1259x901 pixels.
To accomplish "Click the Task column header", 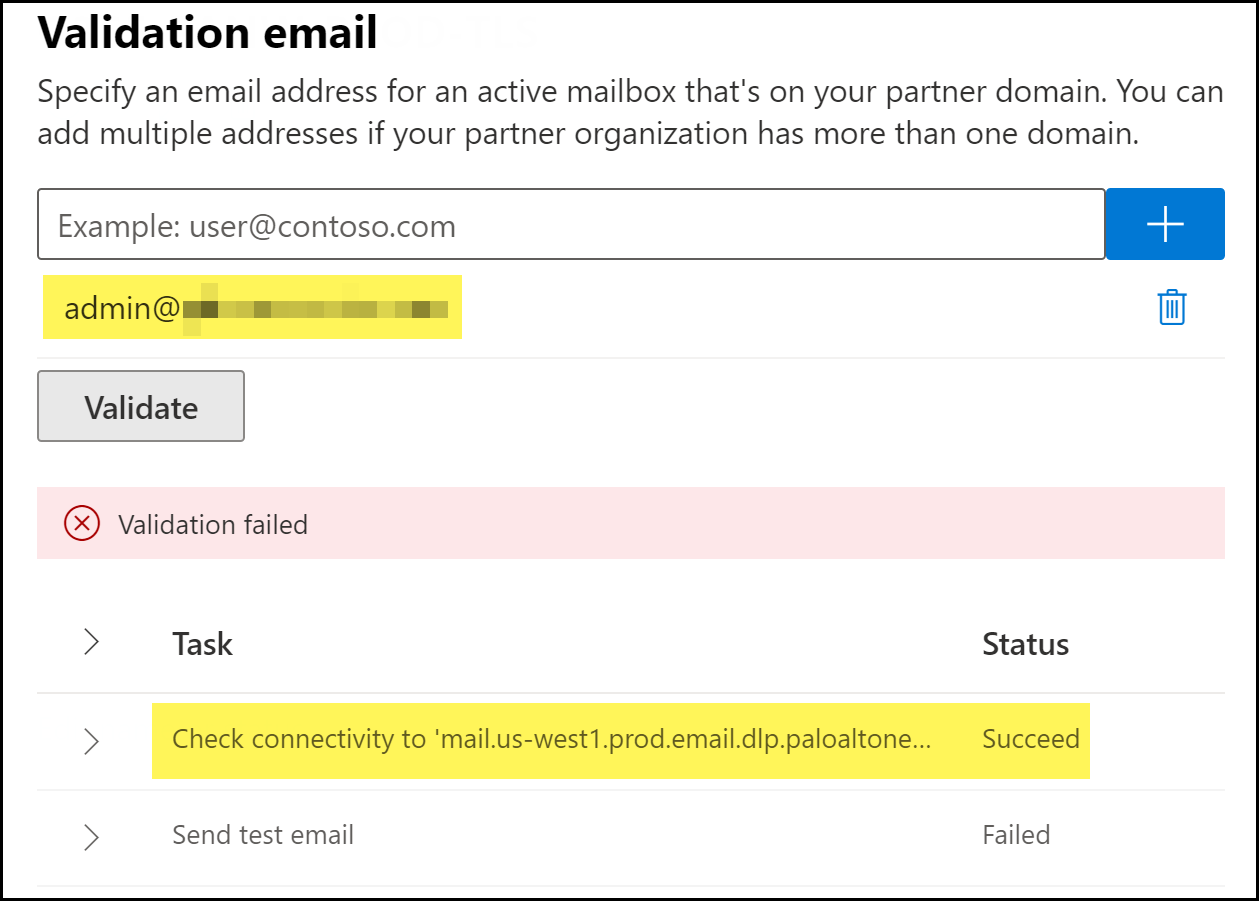I will click(202, 644).
